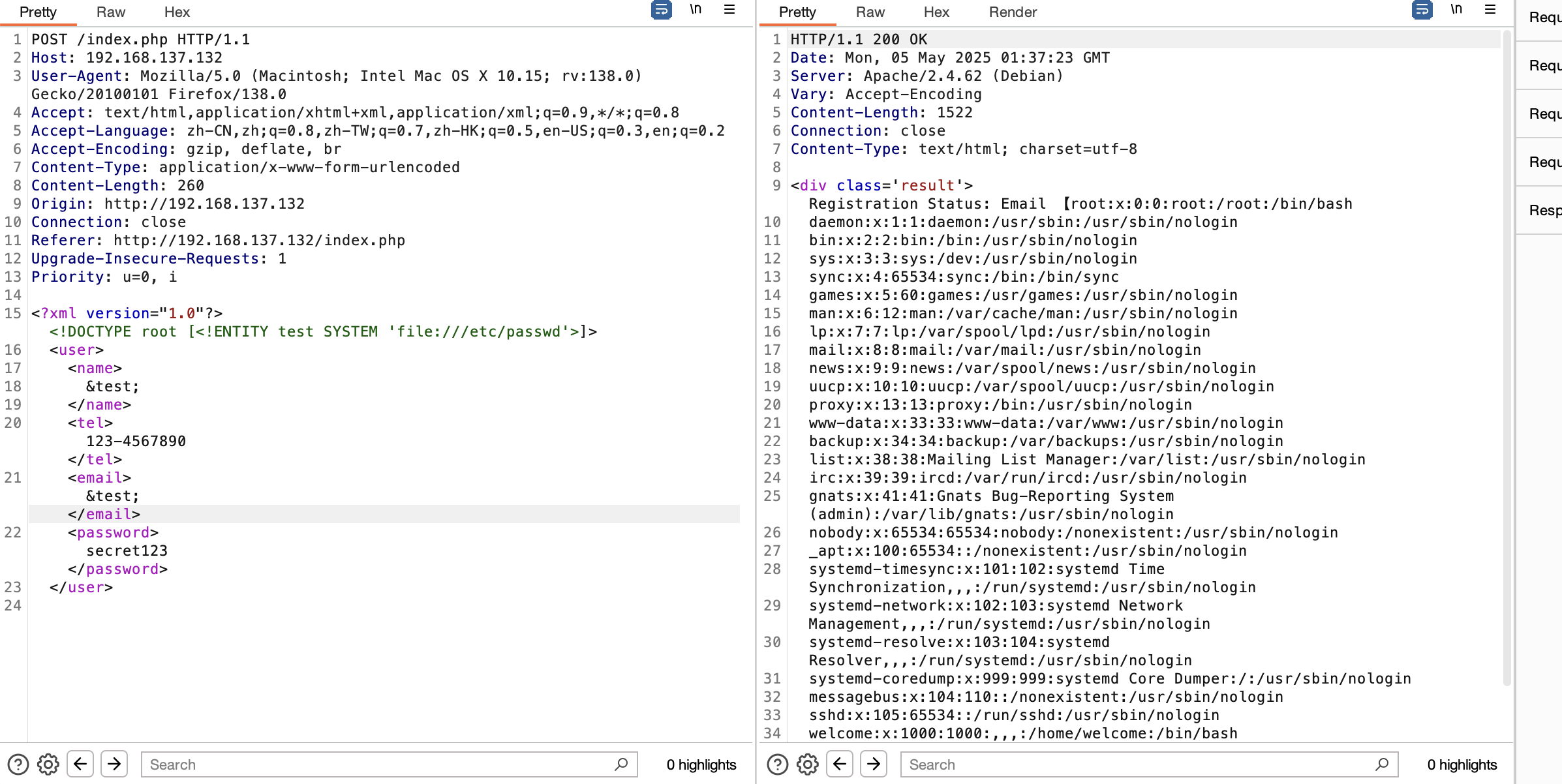This screenshot has width=1562, height=784.
Task: Toggle word wrap icon in response pane
Action: (x=1422, y=10)
